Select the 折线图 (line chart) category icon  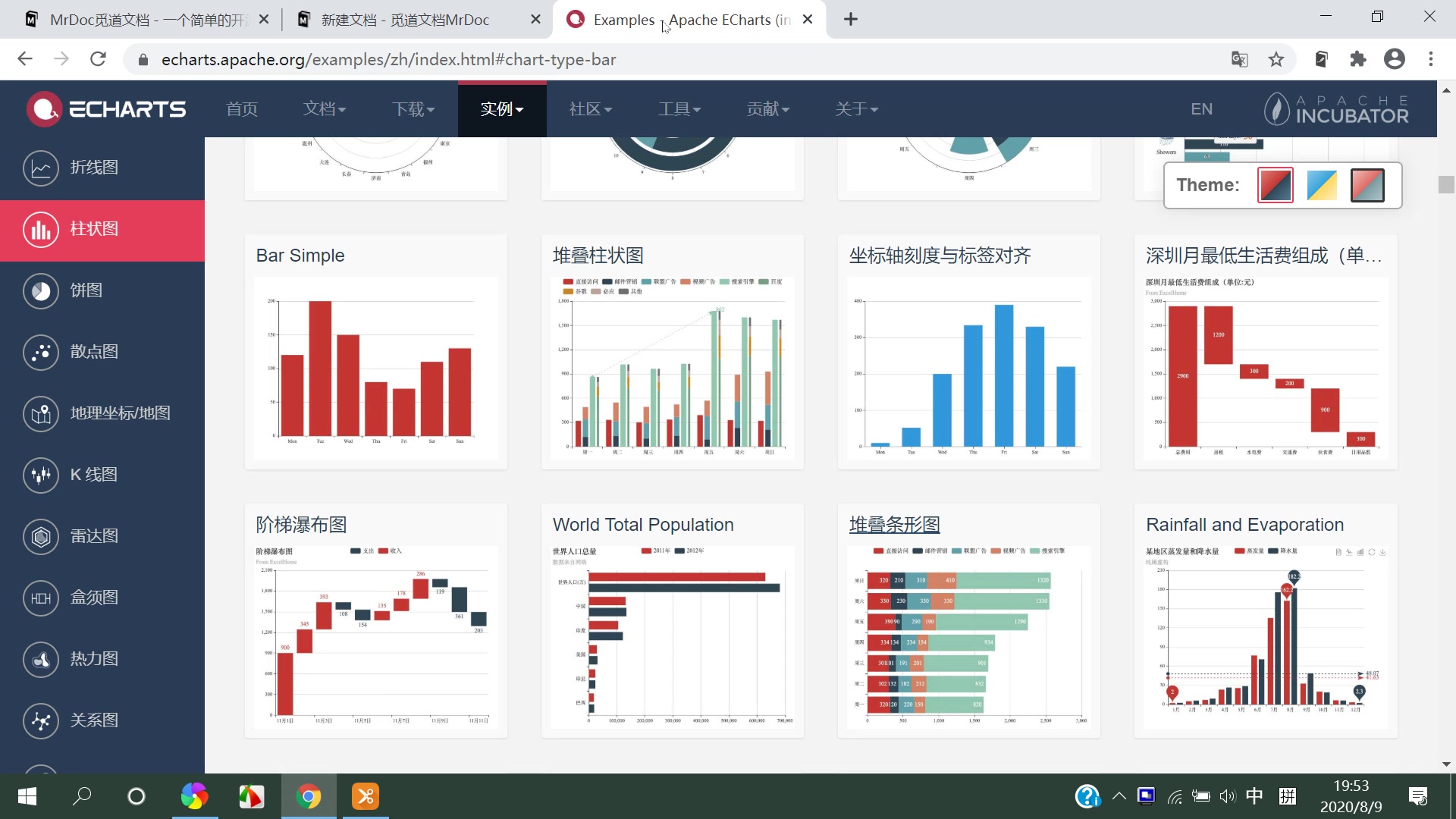click(x=41, y=168)
